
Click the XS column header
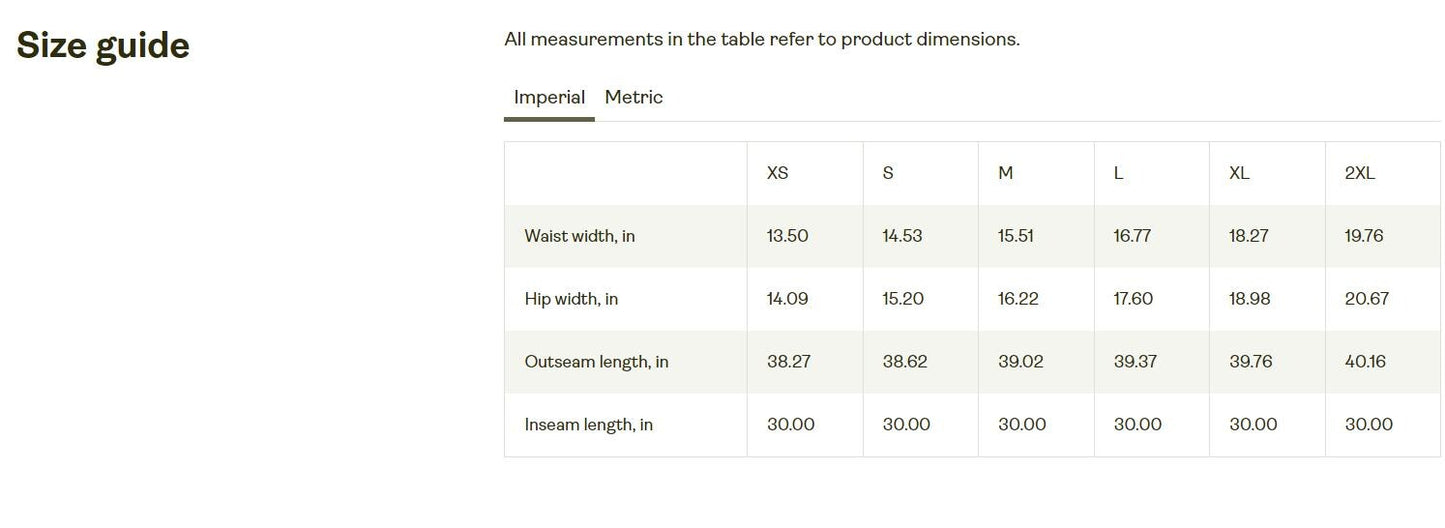click(777, 173)
